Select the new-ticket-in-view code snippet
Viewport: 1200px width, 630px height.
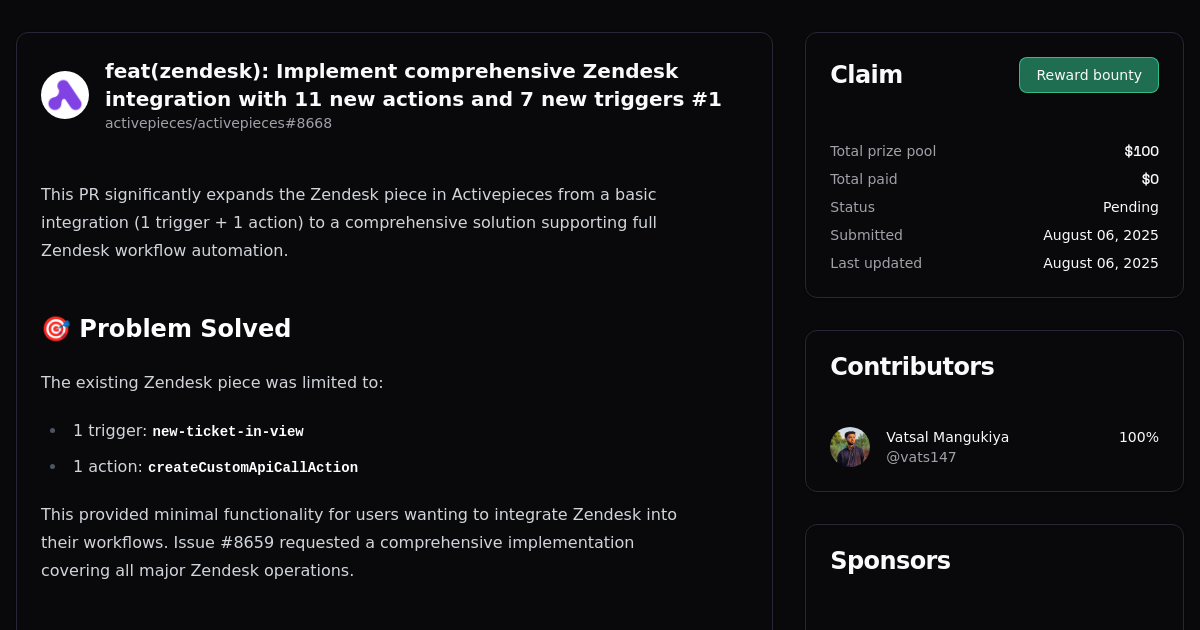tap(228, 431)
